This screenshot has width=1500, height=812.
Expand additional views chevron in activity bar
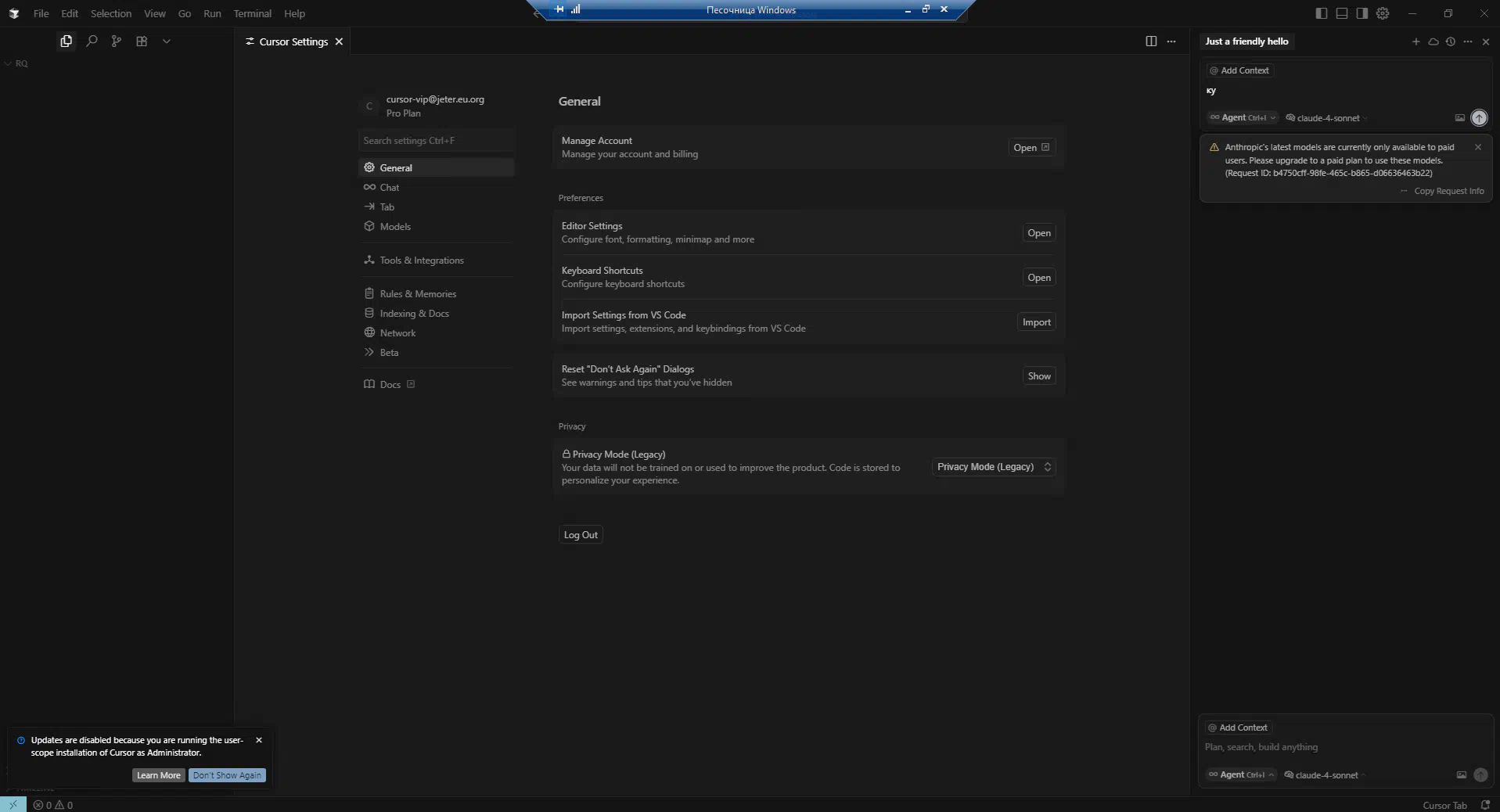(167, 41)
